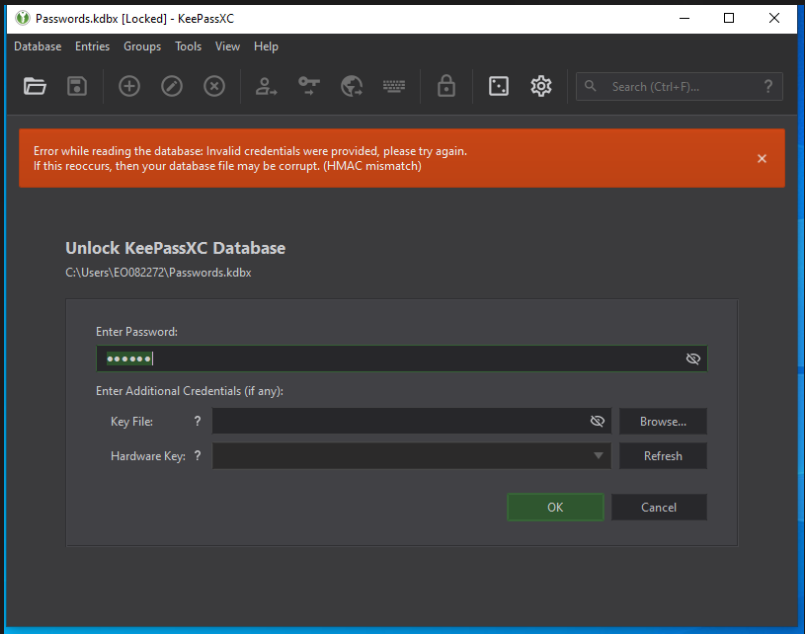This screenshot has width=805, height=634.
Task: Dismiss the invalid credentials error message
Action: click(762, 158)
